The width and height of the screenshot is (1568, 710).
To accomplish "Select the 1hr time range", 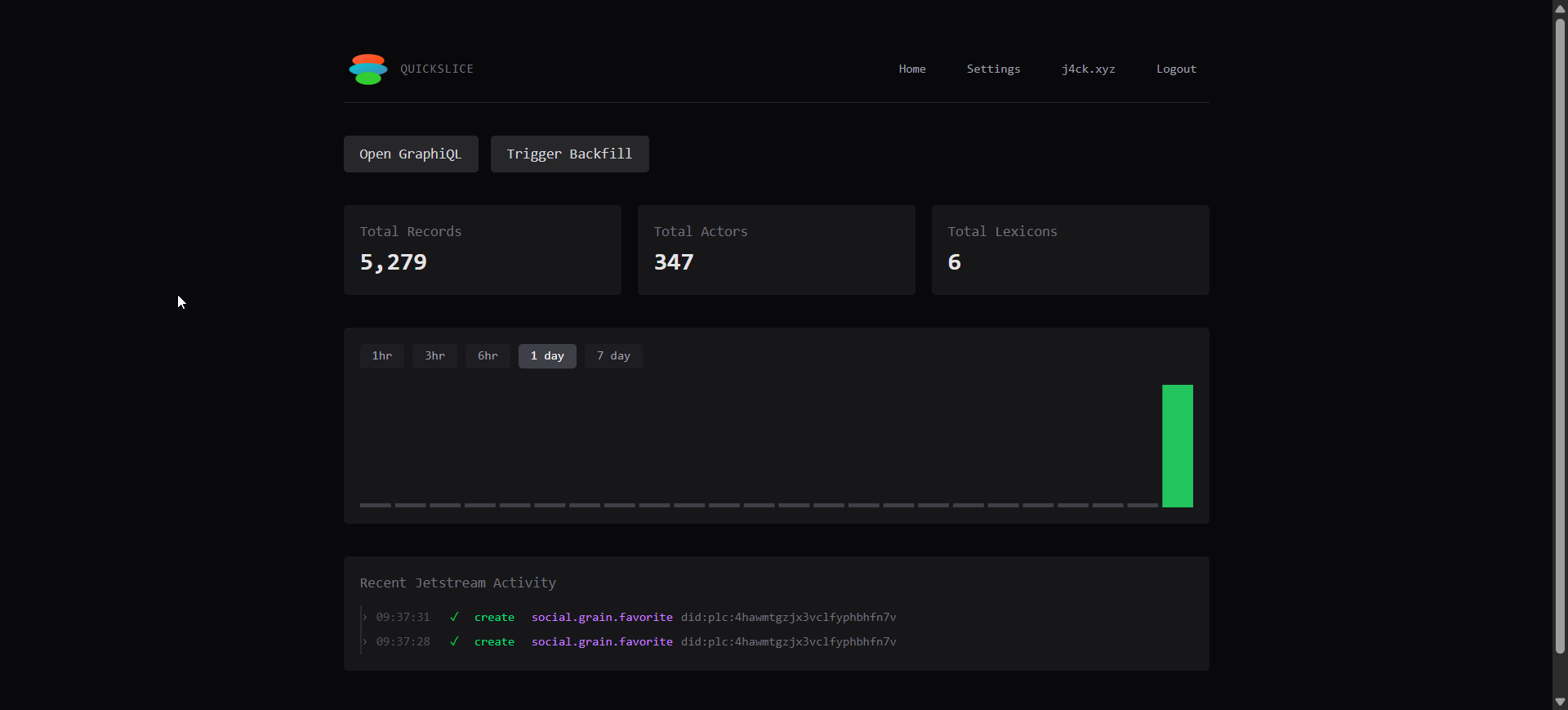I will pos(381,356).
